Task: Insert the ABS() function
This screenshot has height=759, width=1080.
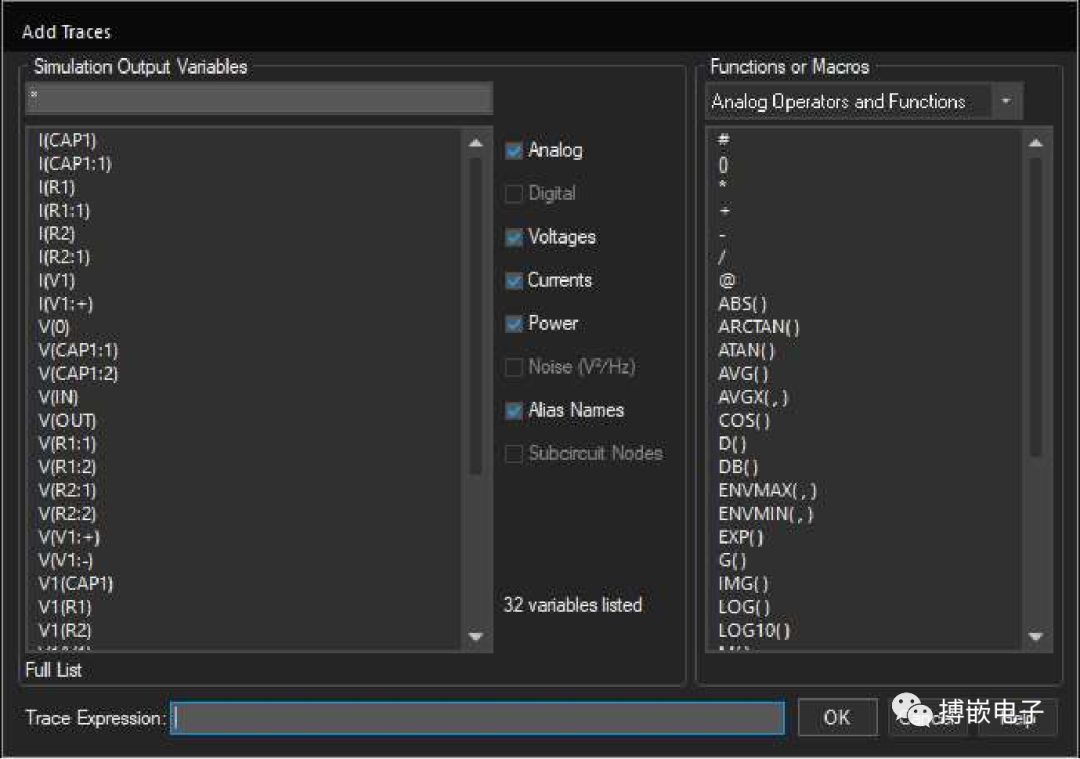Action: coord(742,304)
